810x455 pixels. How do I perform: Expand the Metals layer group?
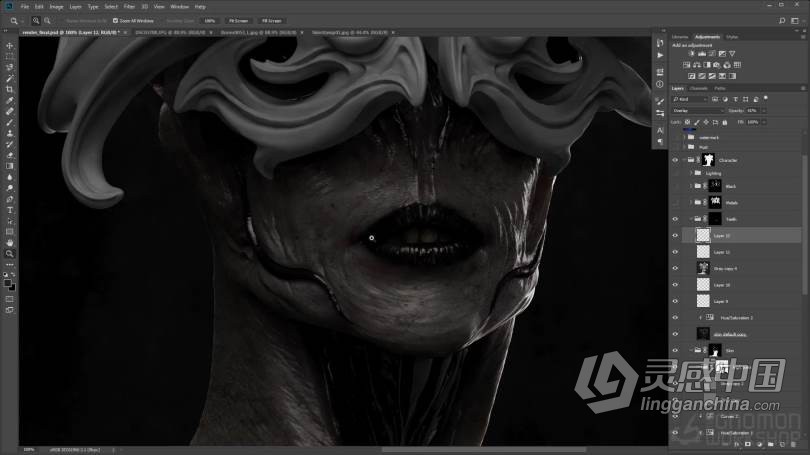pyautogui.click(x=691, y=202)
